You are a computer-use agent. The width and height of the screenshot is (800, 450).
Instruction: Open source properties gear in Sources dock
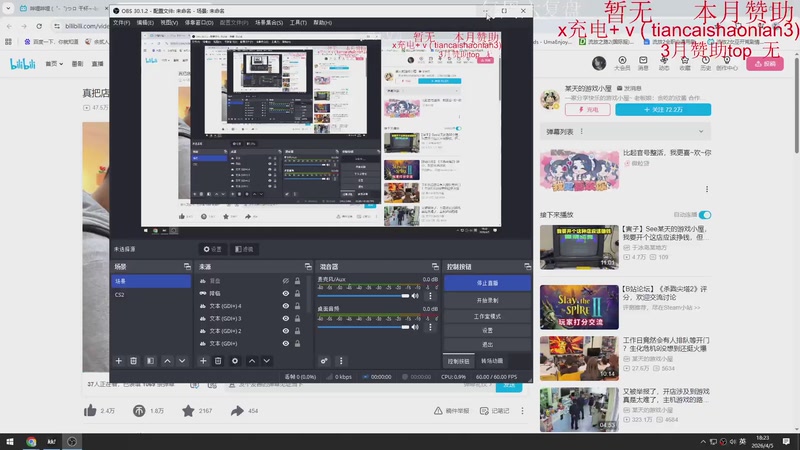[x=235, y=361]
